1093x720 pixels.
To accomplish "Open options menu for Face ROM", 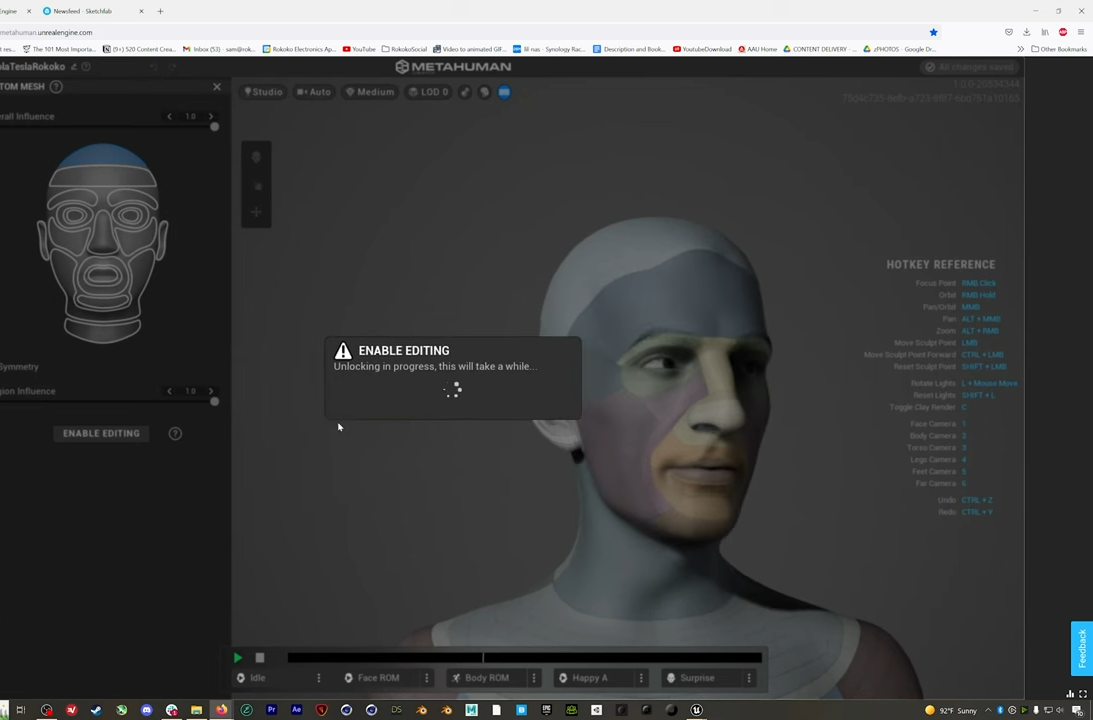I will 427,677.
